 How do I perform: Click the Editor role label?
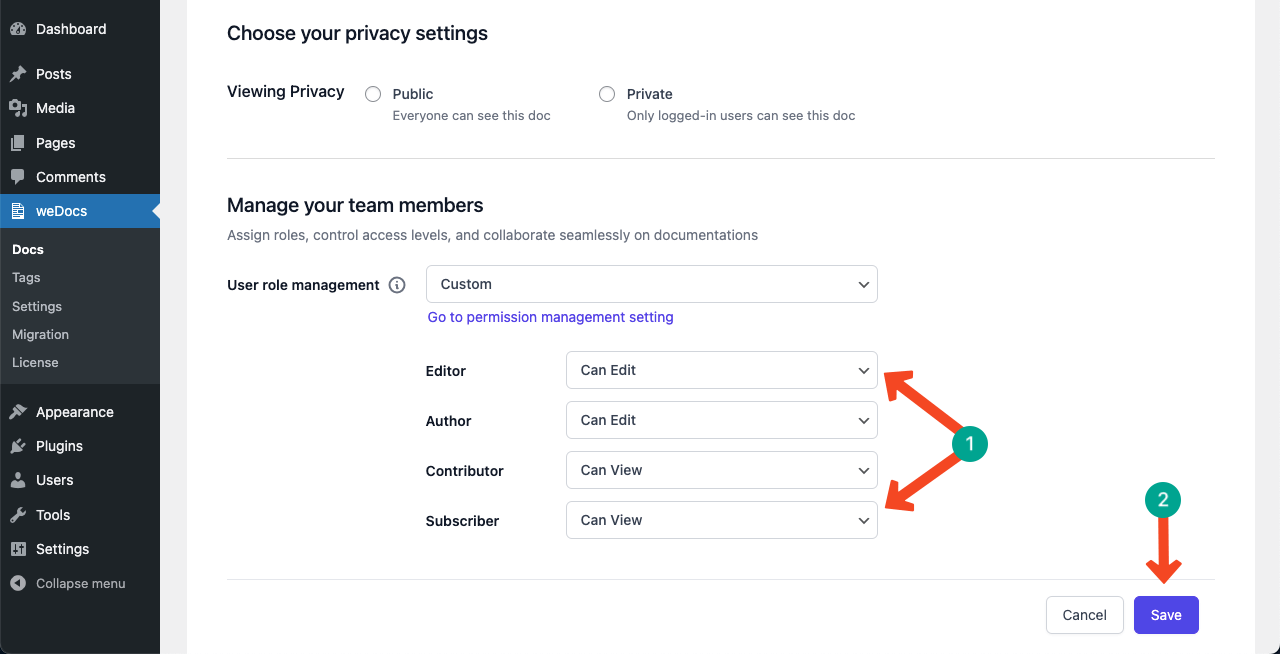point(446,371)
